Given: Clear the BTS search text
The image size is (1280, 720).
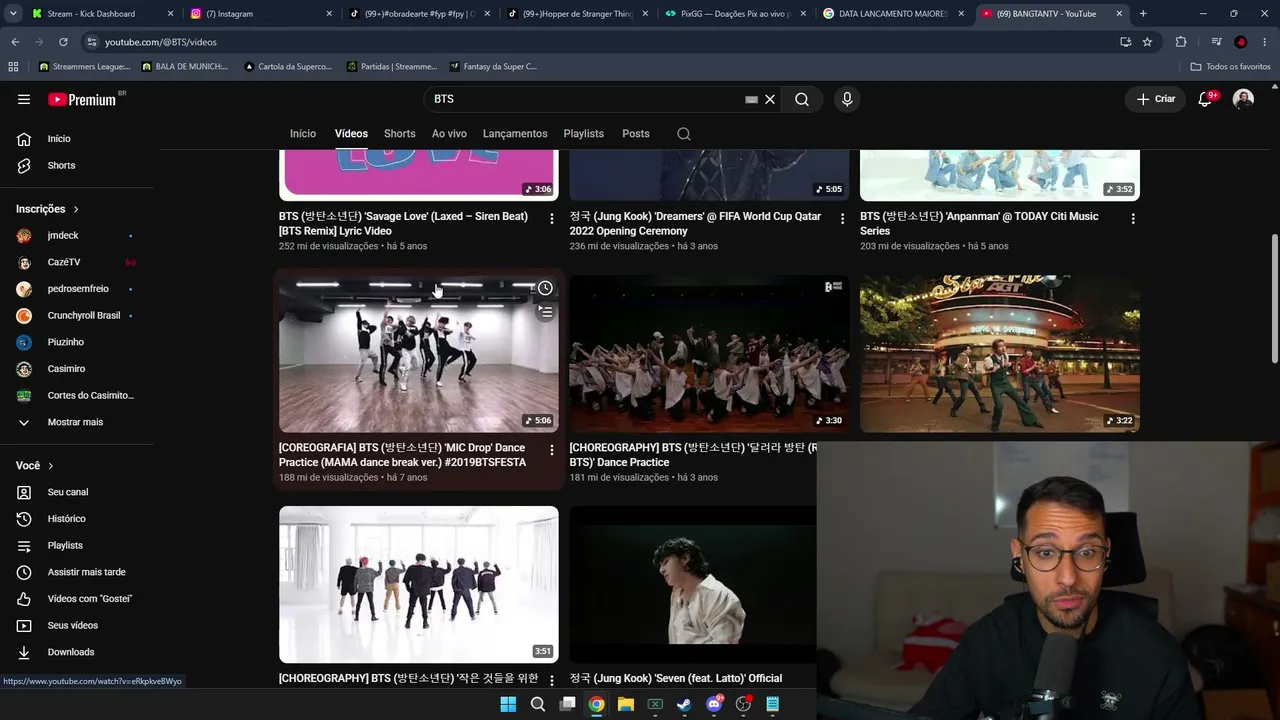Looking at the screenshot, I should pyautogui.click(x=770, y=99).
